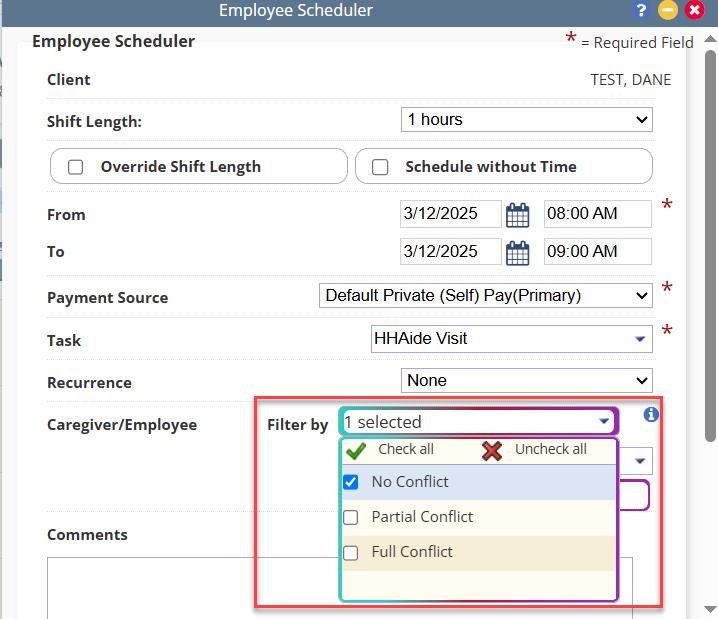Enable the Override Shift Length checkbox
This screenshot has height=619, width=718.
tap(75, 167)
